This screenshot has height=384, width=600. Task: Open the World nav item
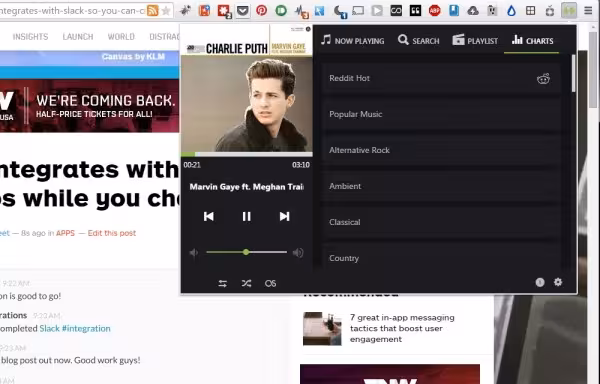pos(121,37)
